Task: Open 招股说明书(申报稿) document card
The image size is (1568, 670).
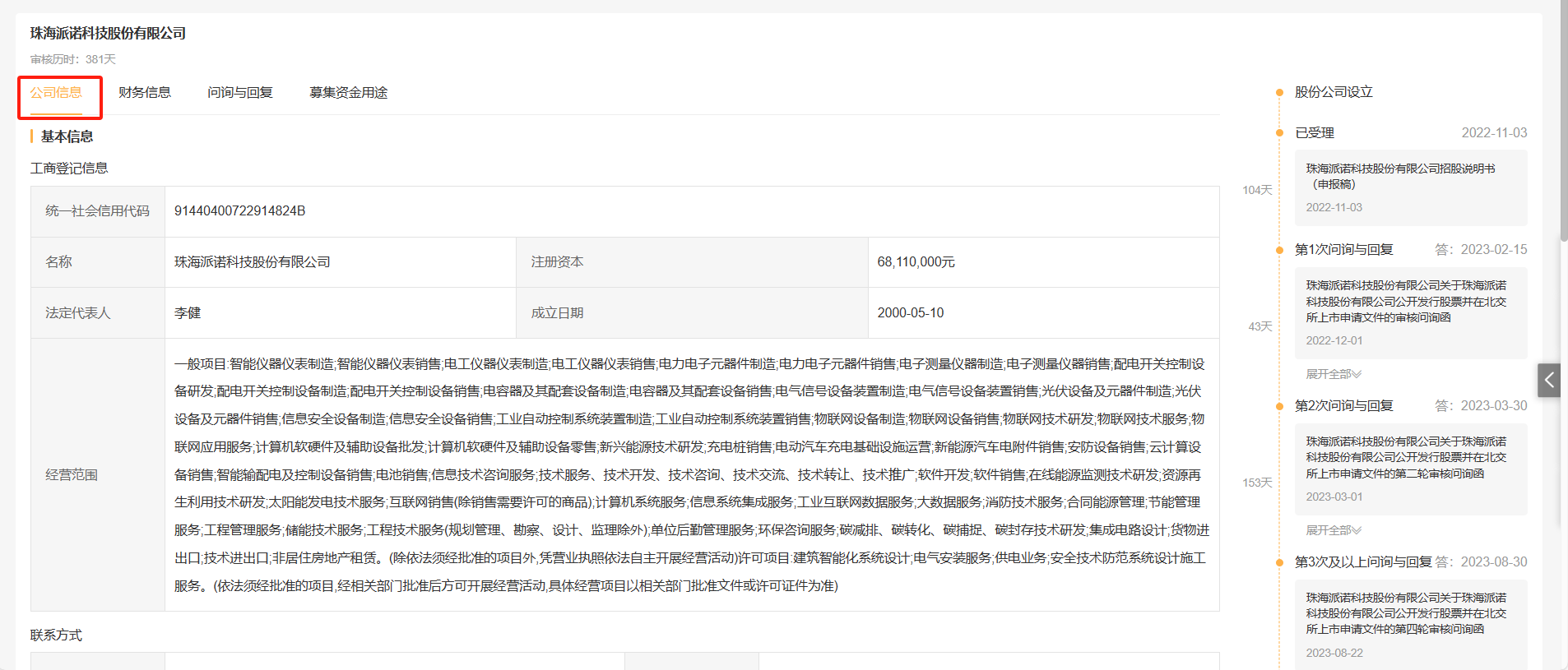Action: (x=1411, y=187)
